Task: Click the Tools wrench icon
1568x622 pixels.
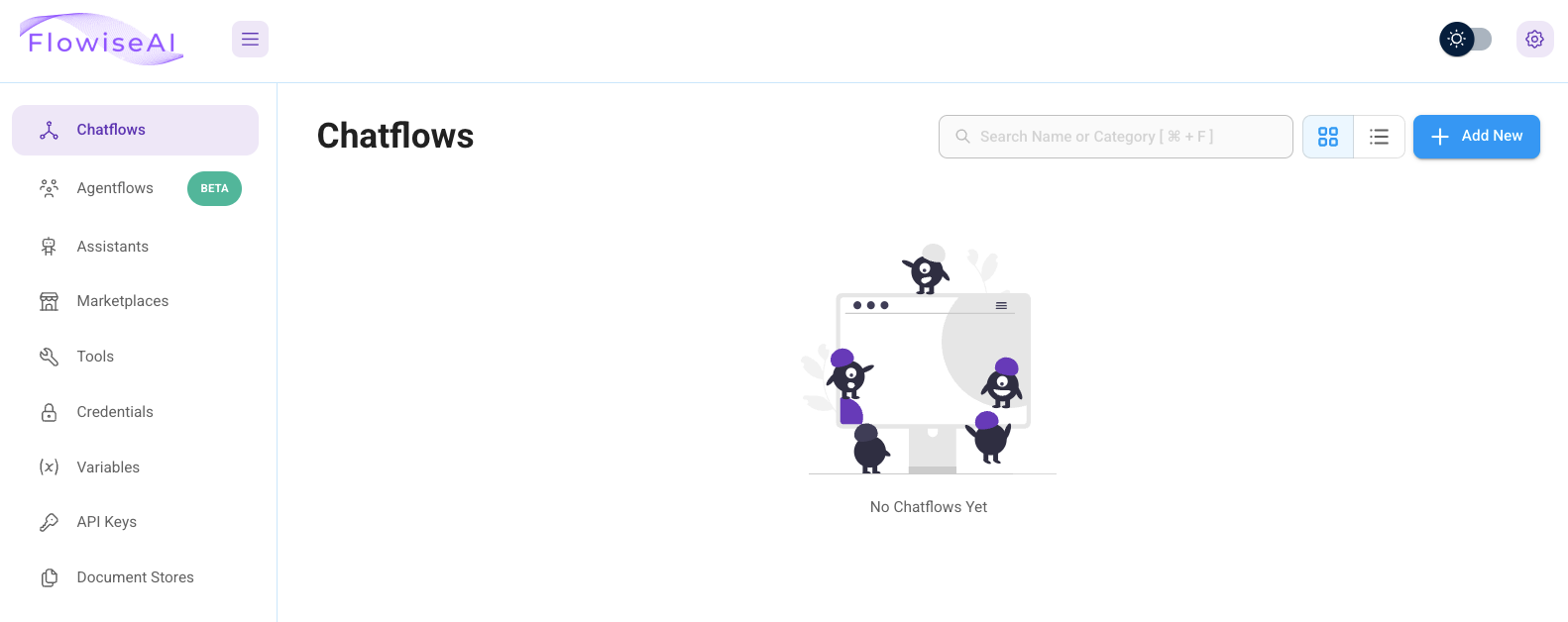Action: [49, 357]
